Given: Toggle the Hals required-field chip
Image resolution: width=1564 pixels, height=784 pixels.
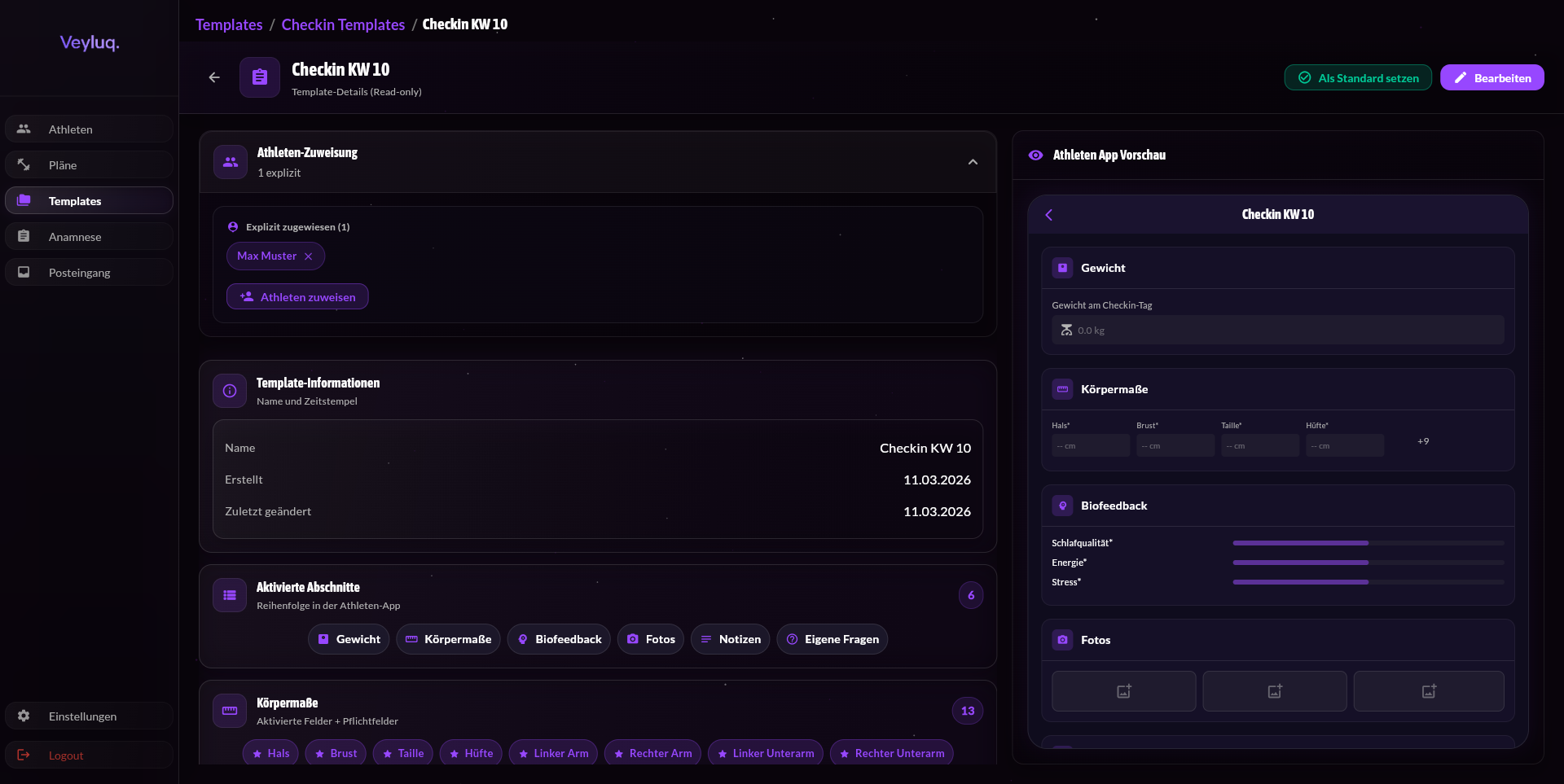Looking at the screenshot, I should [270, 754].
